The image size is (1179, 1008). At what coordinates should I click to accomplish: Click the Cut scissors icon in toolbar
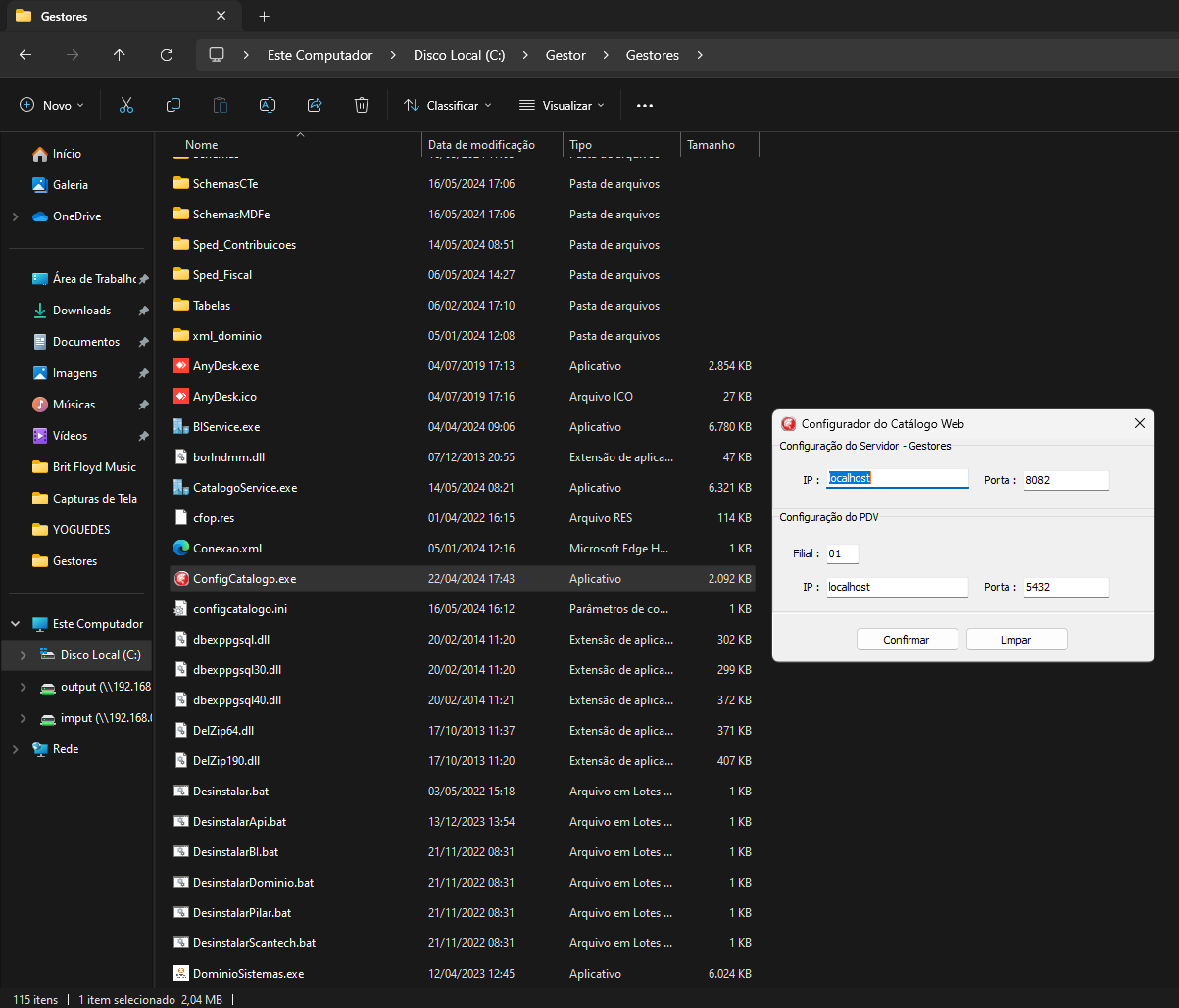(126, 105)
